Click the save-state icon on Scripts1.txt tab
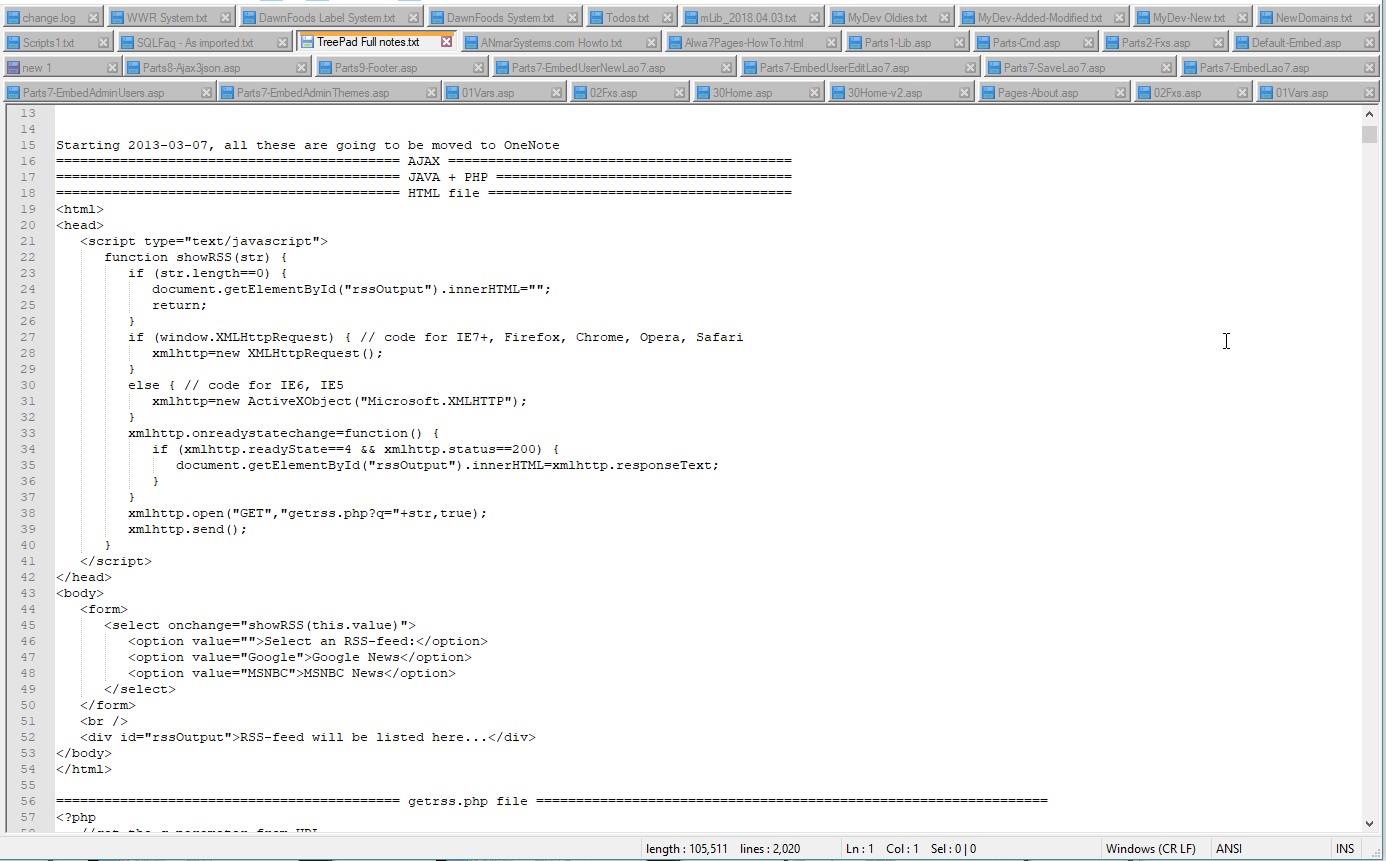Viewport: 1386px width, 861px height. (12, 43)
